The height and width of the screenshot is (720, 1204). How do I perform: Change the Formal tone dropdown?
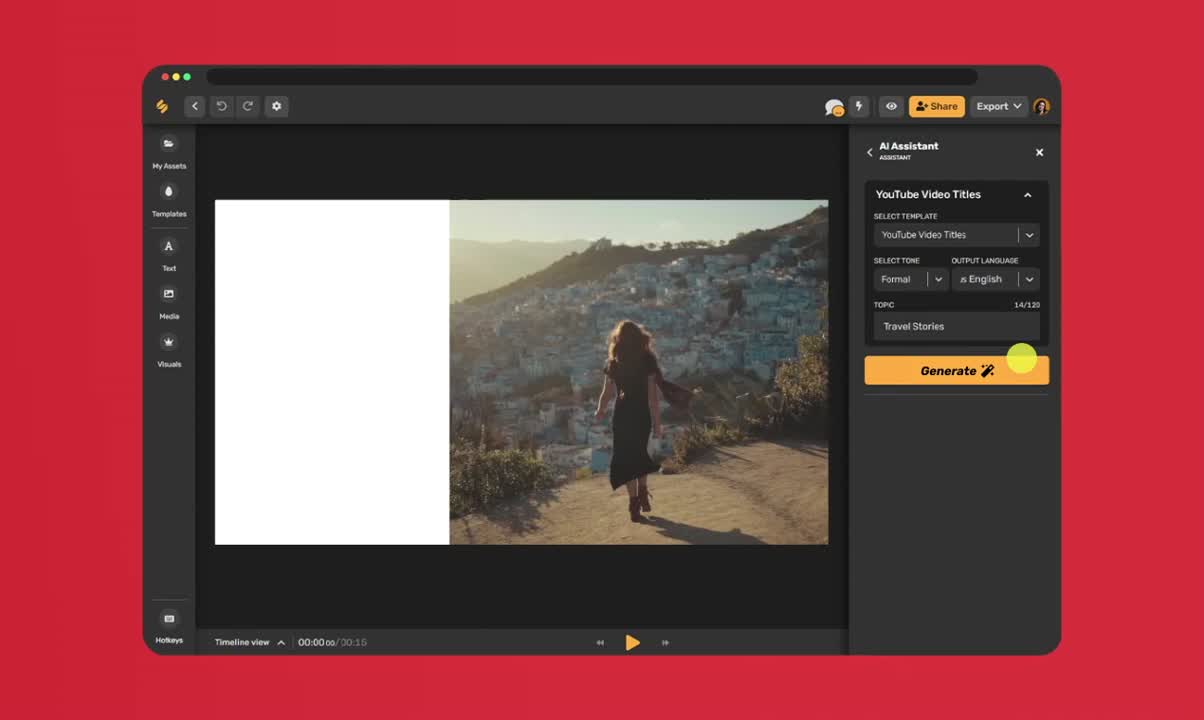coord(909,279)
